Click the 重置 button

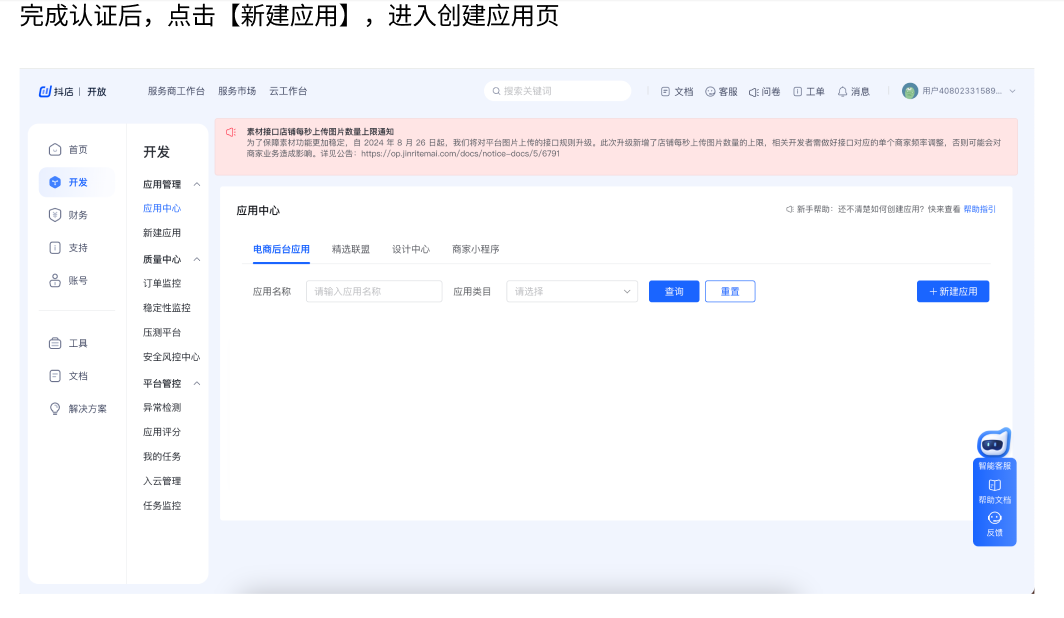pyautogui.click(x=730, y=291)
